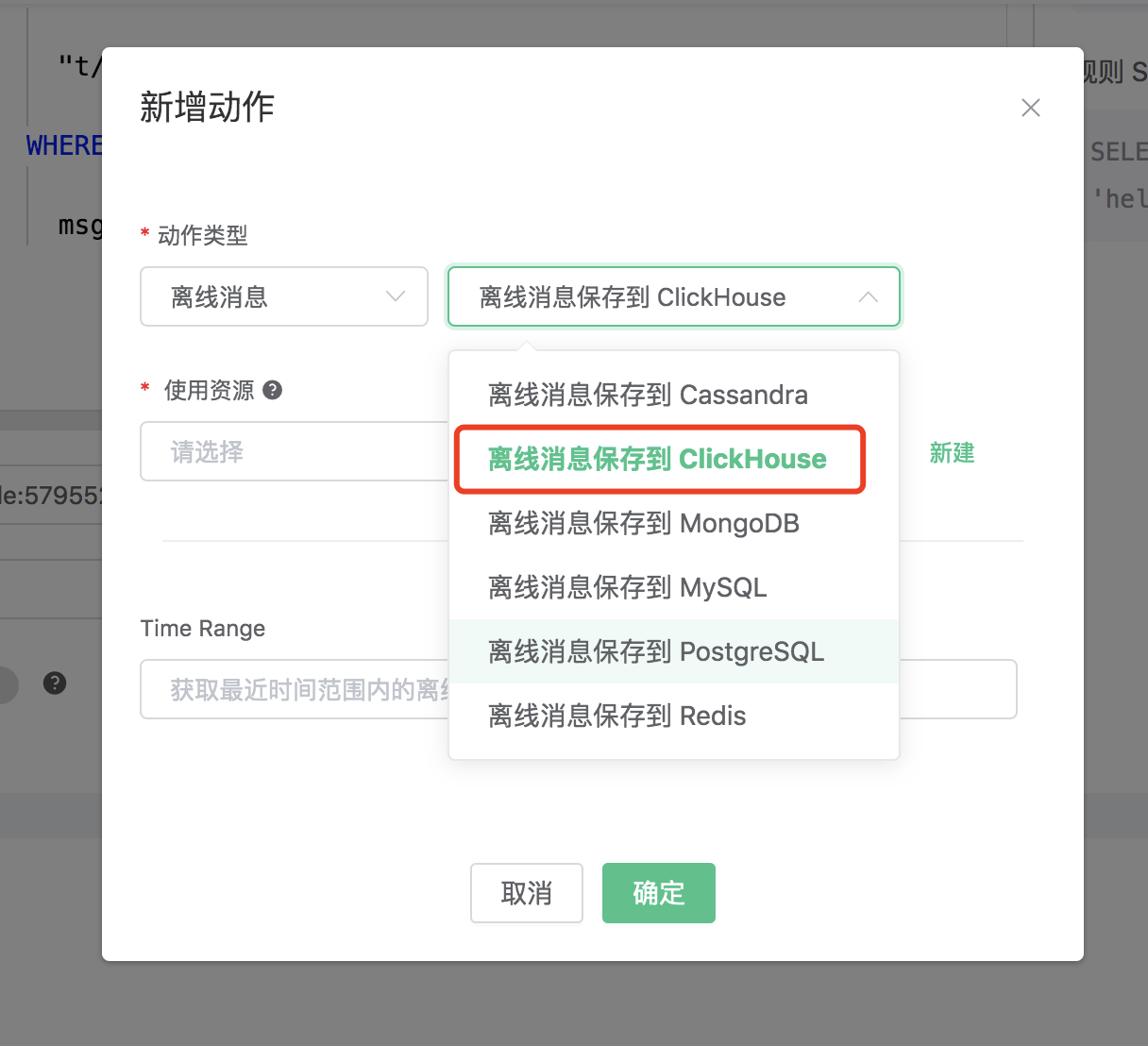This screenshot has width=1148, height=1046.
Task: Select 离线消息保存到 Cassandra option
Action: coord(648,395)
